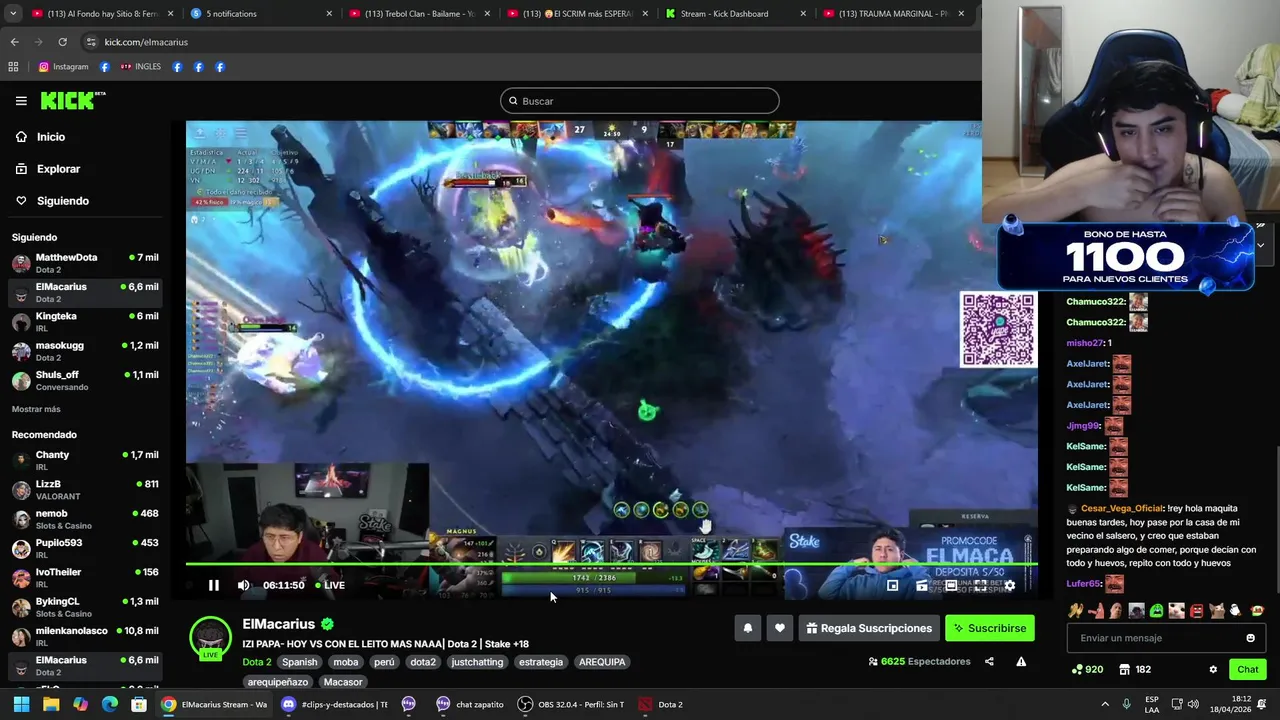
Task: Open browser apps grid icon
Action: coord(13,67)
